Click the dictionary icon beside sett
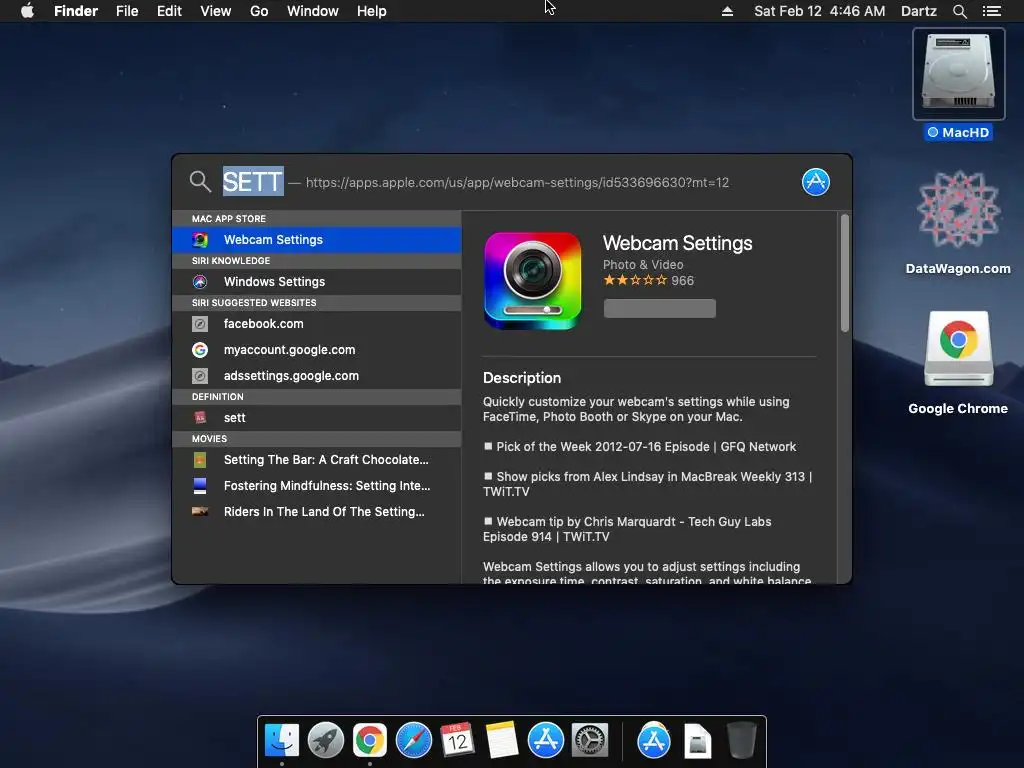Image resolution: width=1024 pixels, height=768 pixels. tap(200, 417)
